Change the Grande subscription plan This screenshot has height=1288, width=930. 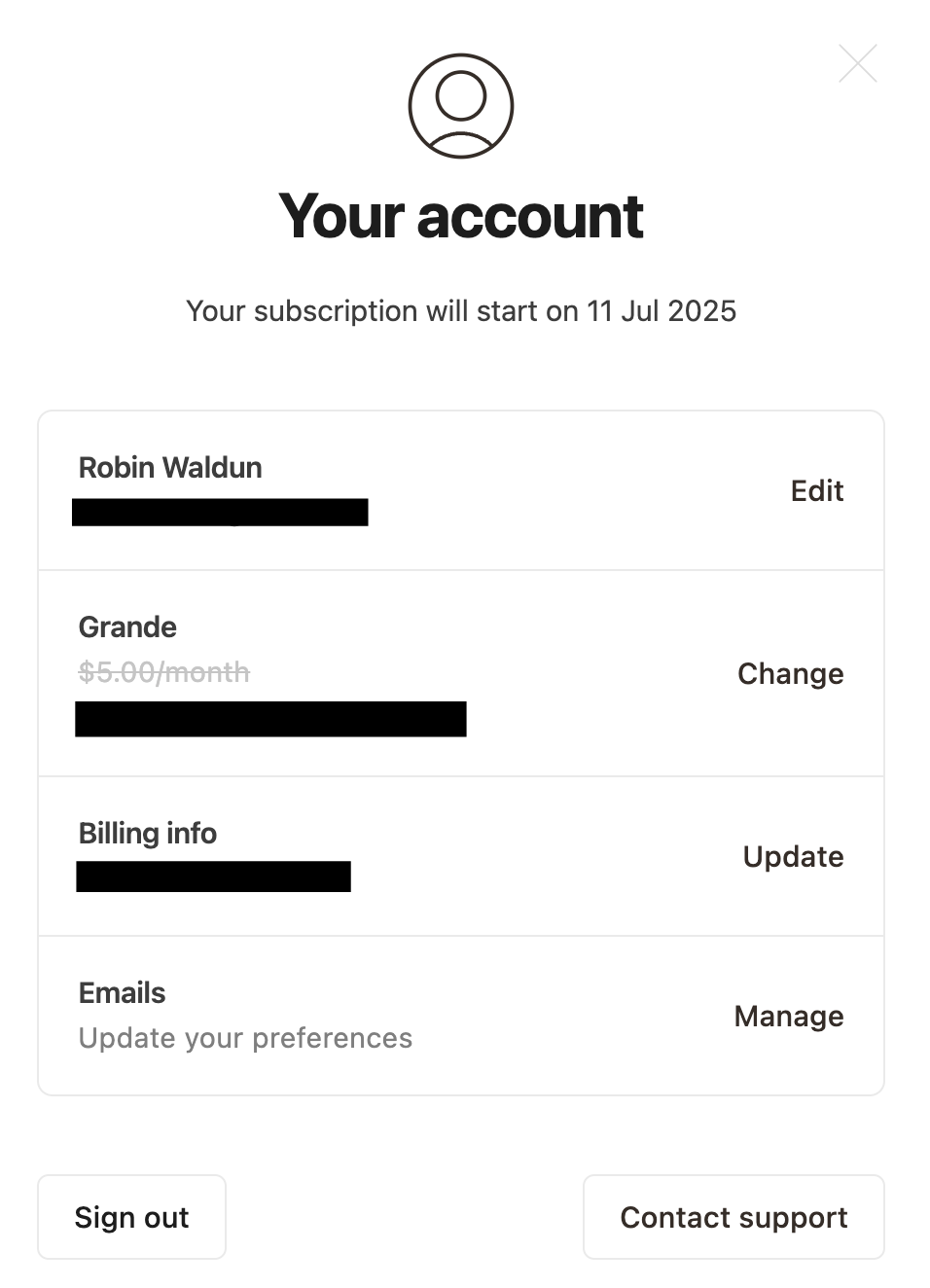(790, 673)
